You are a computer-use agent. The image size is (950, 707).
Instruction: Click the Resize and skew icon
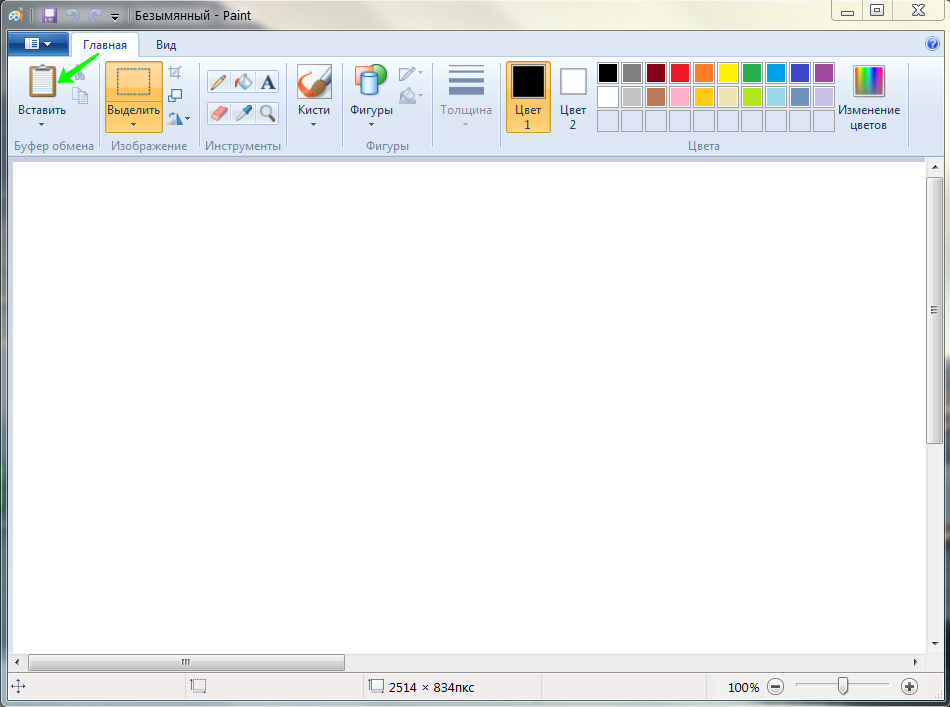click(x=175, y=95)
